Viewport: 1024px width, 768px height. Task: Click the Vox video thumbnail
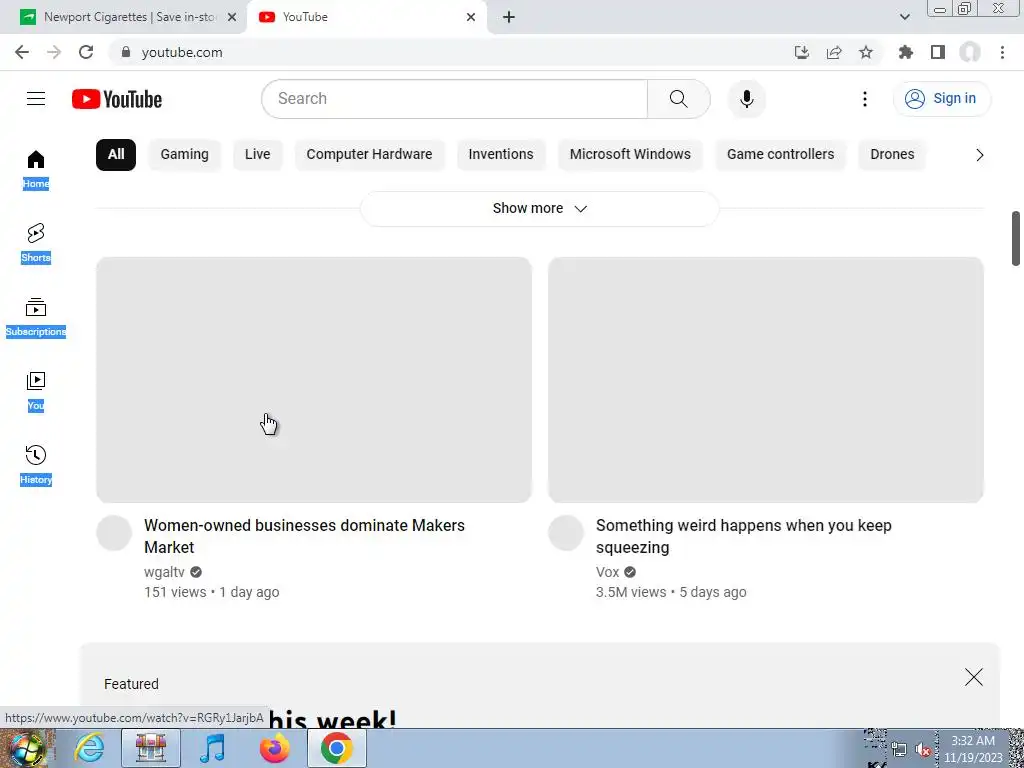pyautogui.click(x=766, y=379)
